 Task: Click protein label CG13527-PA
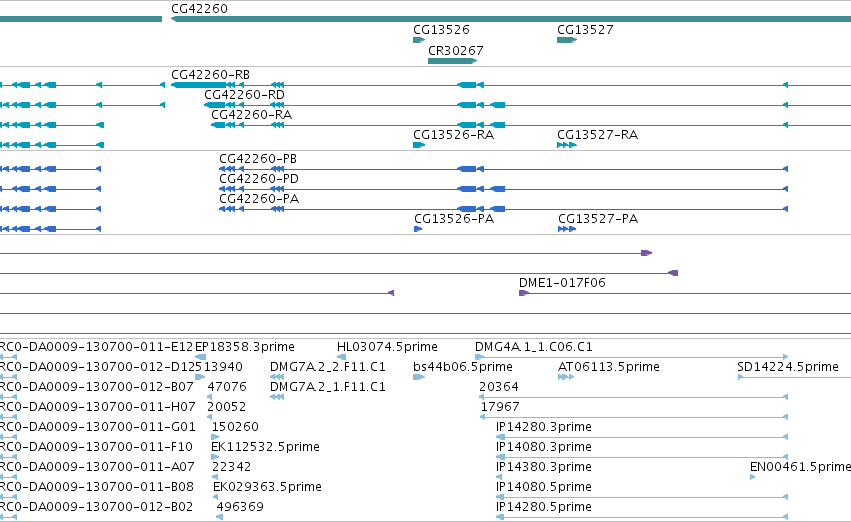598,219
